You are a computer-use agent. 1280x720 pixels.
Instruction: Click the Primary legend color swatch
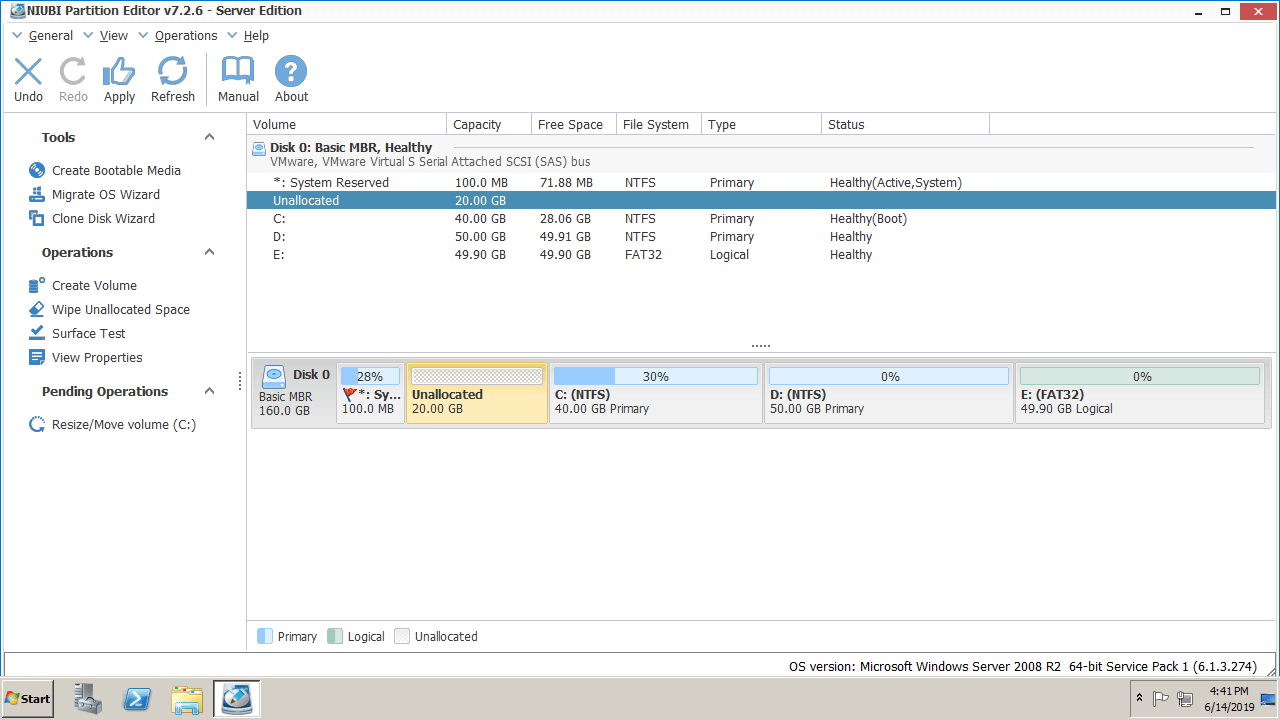(265, 636)
